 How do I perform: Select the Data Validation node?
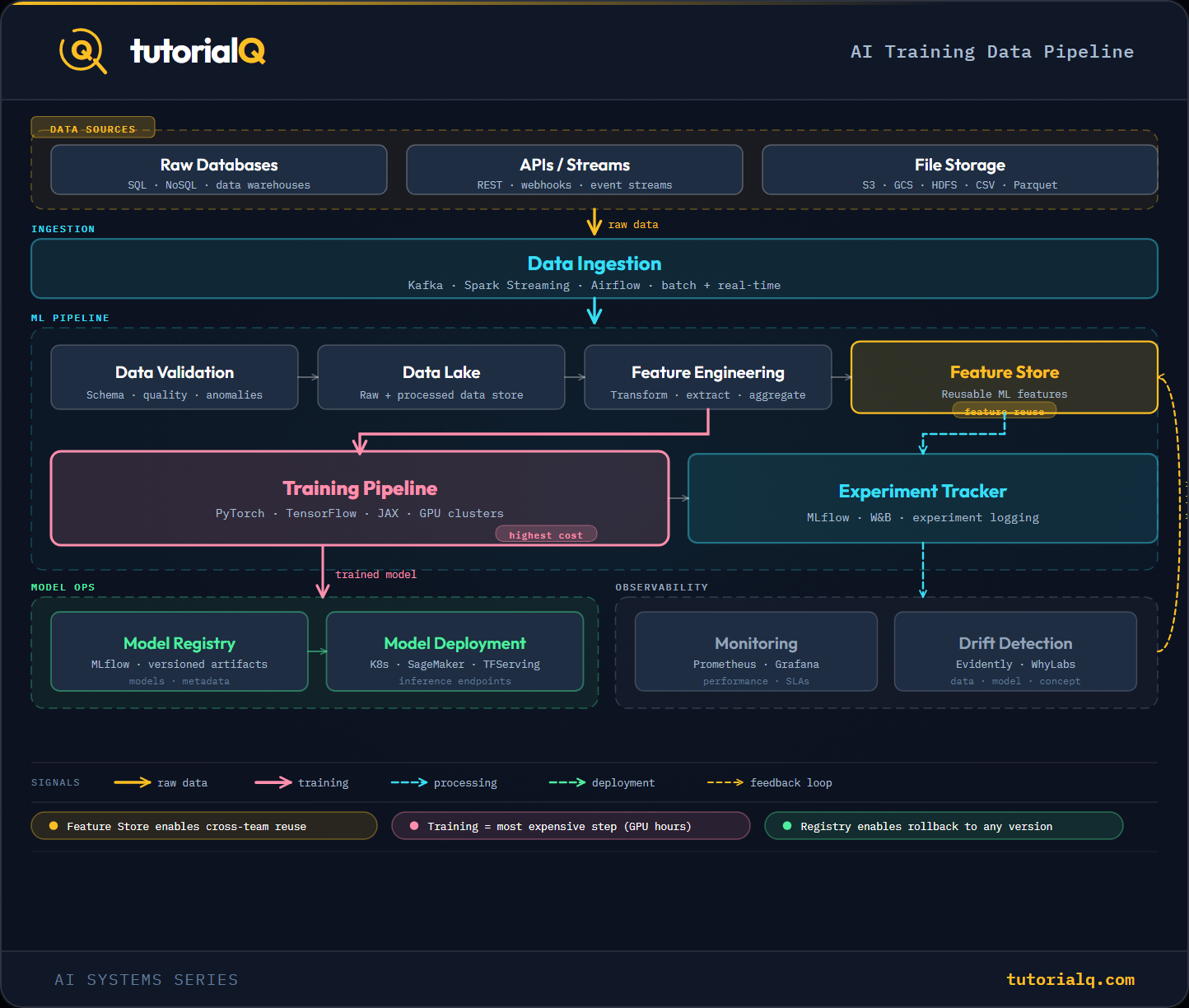point(175,377)
